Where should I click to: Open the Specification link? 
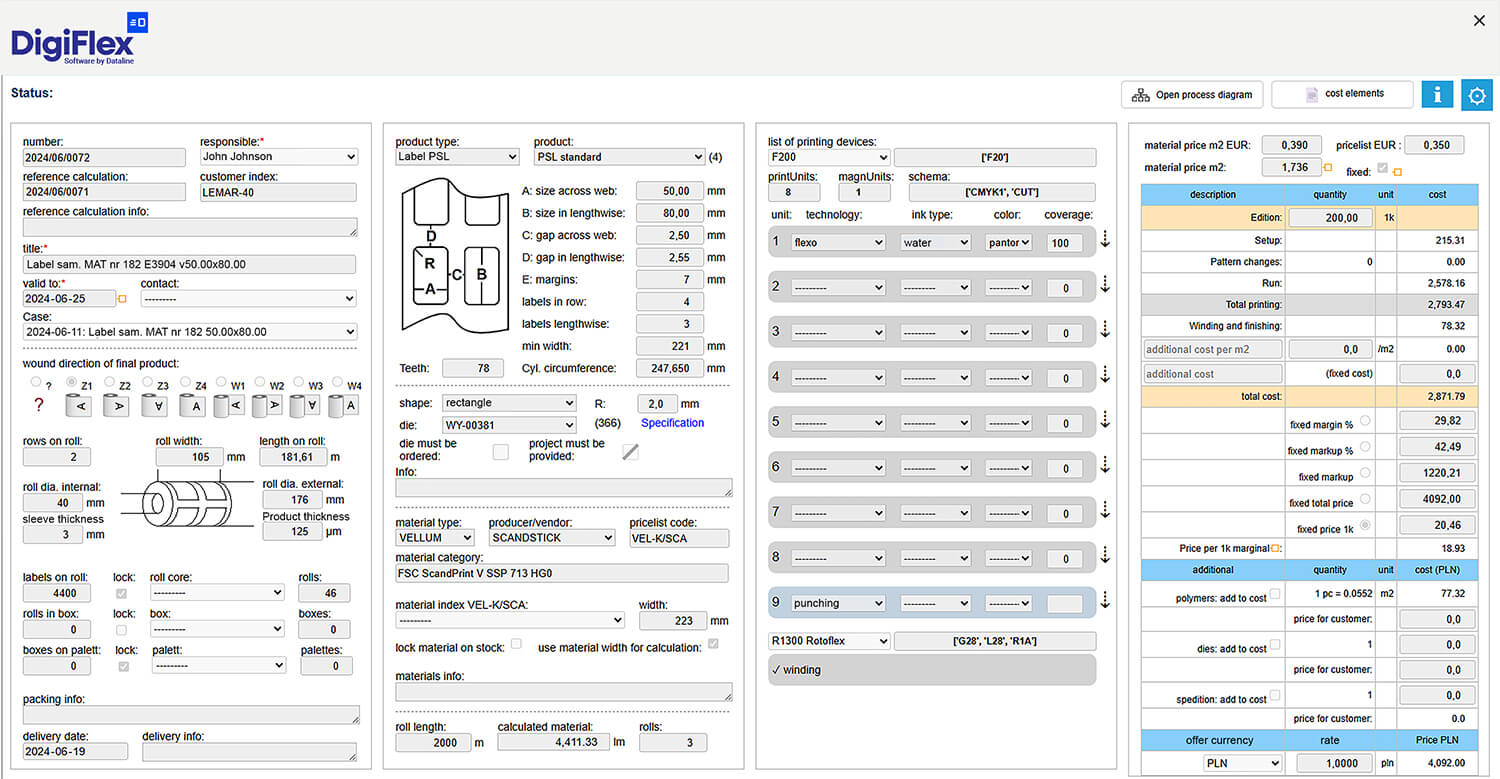pos(672,423)
